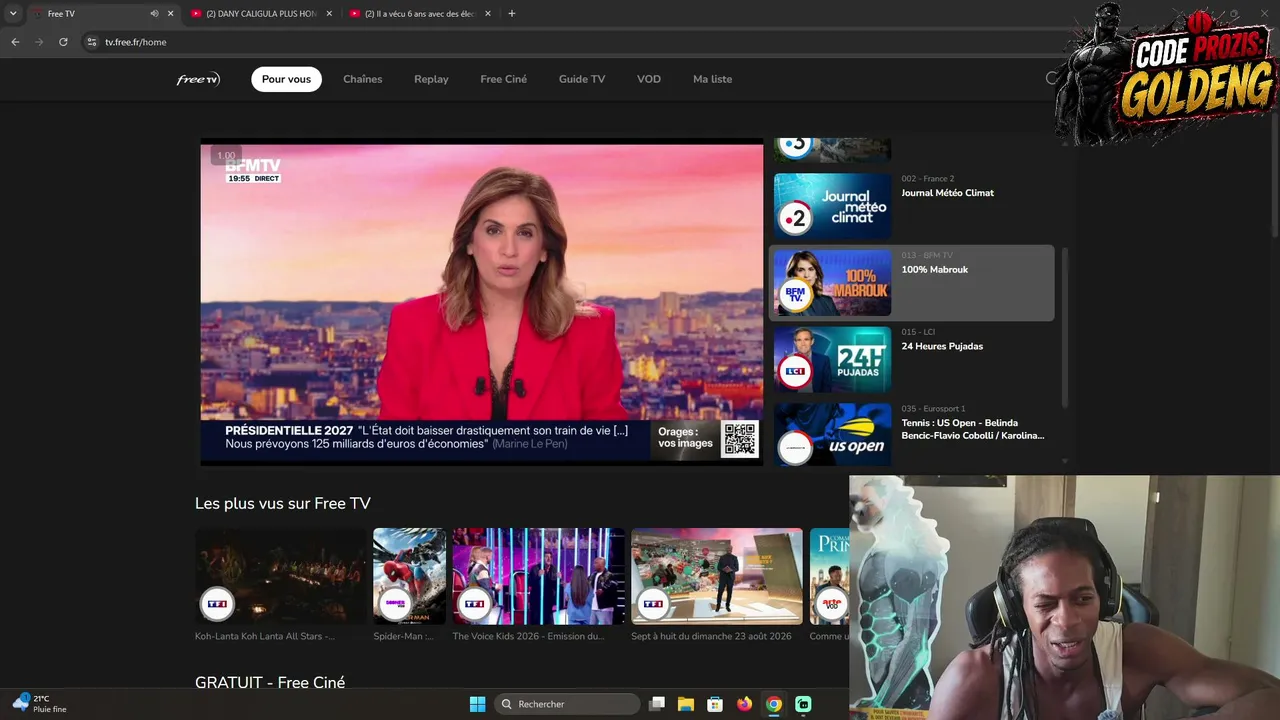Go back to the previous page
The image size is (1280, 720).
(15, 42)
